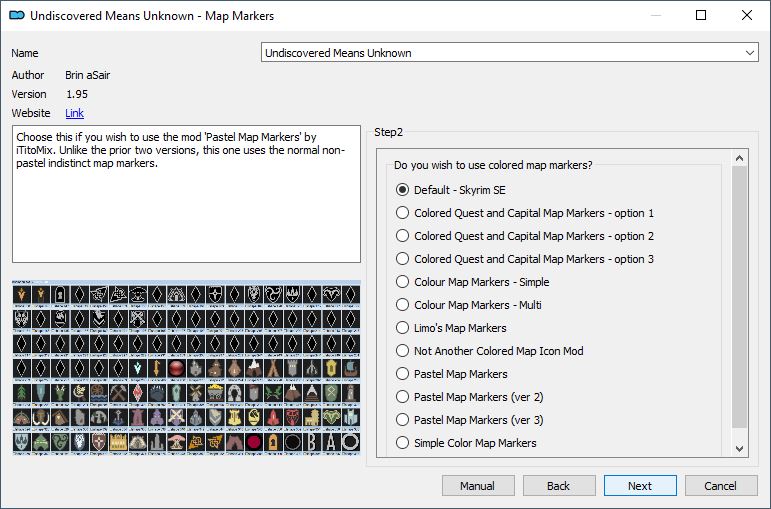The image size is (771, 509).
Task: Click the letter B marker in preview
Action: pos(311,442)
